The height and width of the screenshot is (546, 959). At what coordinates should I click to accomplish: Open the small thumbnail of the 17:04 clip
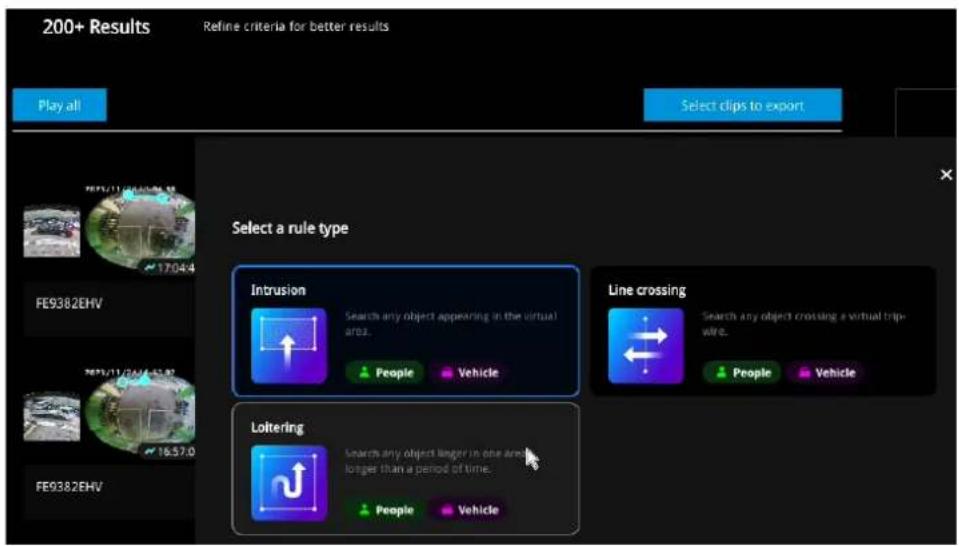coord(52,231)
